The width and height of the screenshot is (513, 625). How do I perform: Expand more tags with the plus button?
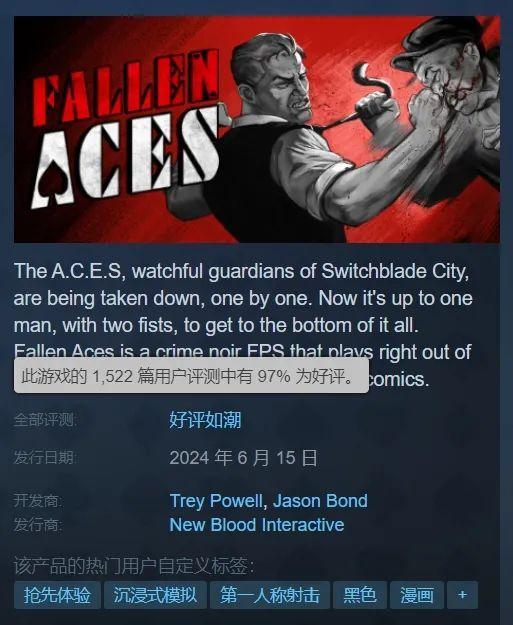462,595
